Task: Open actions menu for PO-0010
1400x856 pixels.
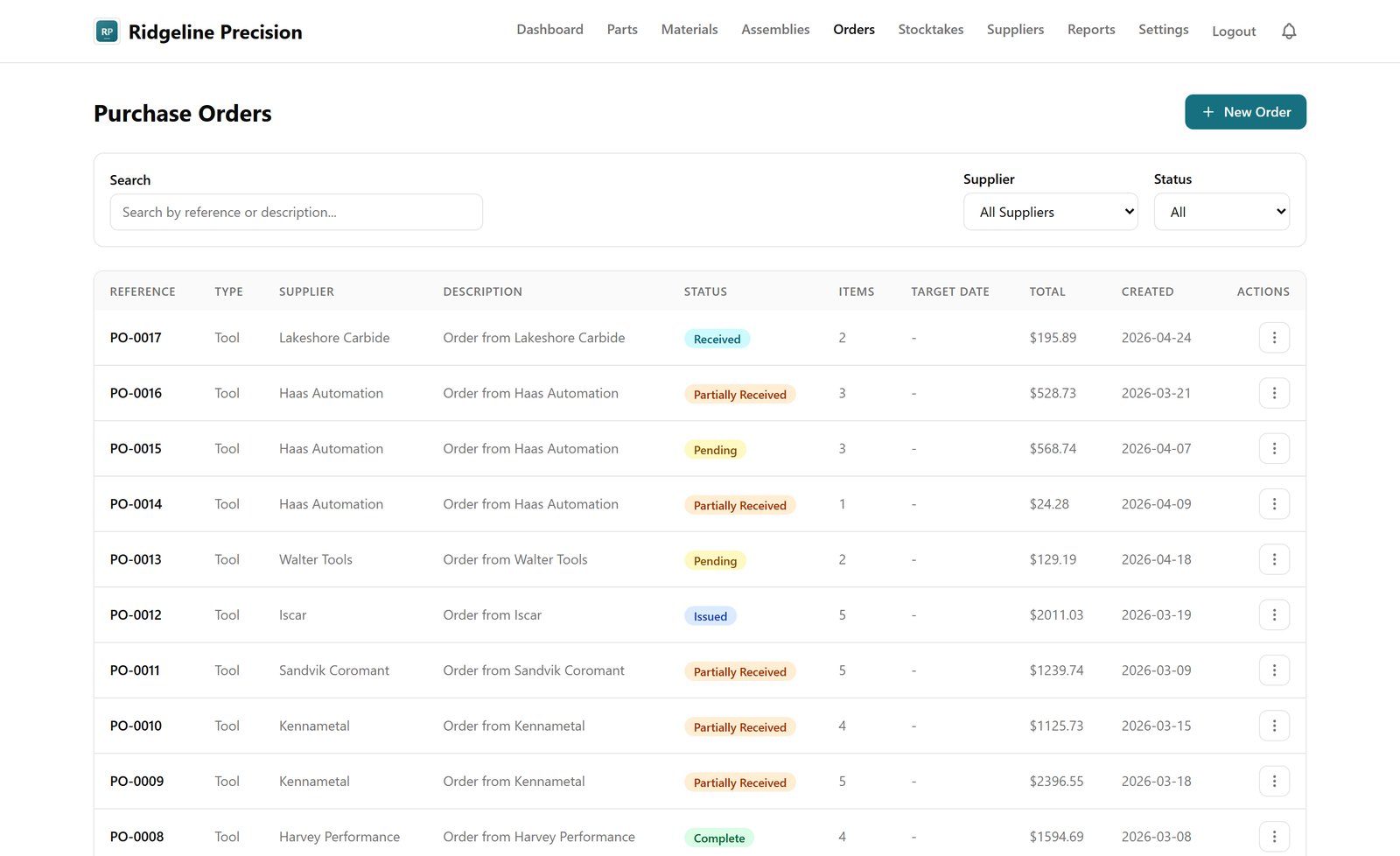Action: [x=1274, y=726]
